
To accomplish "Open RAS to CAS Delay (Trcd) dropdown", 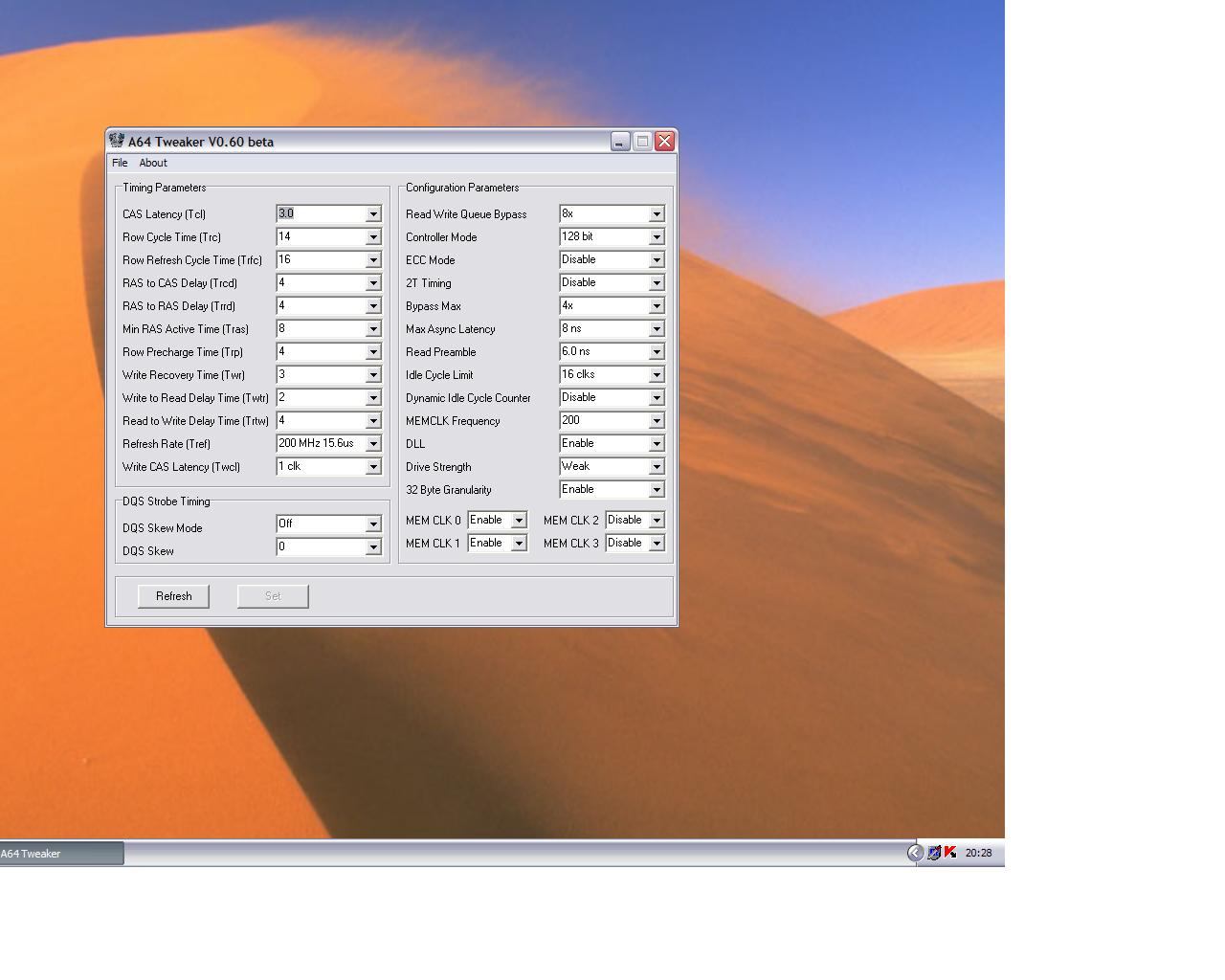I will click(373, 283).
